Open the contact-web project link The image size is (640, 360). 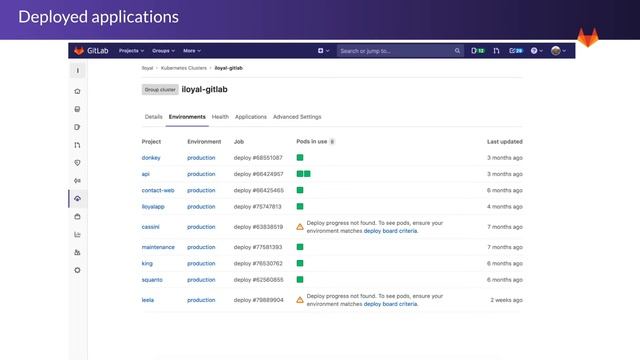click(x=158, y=190)
